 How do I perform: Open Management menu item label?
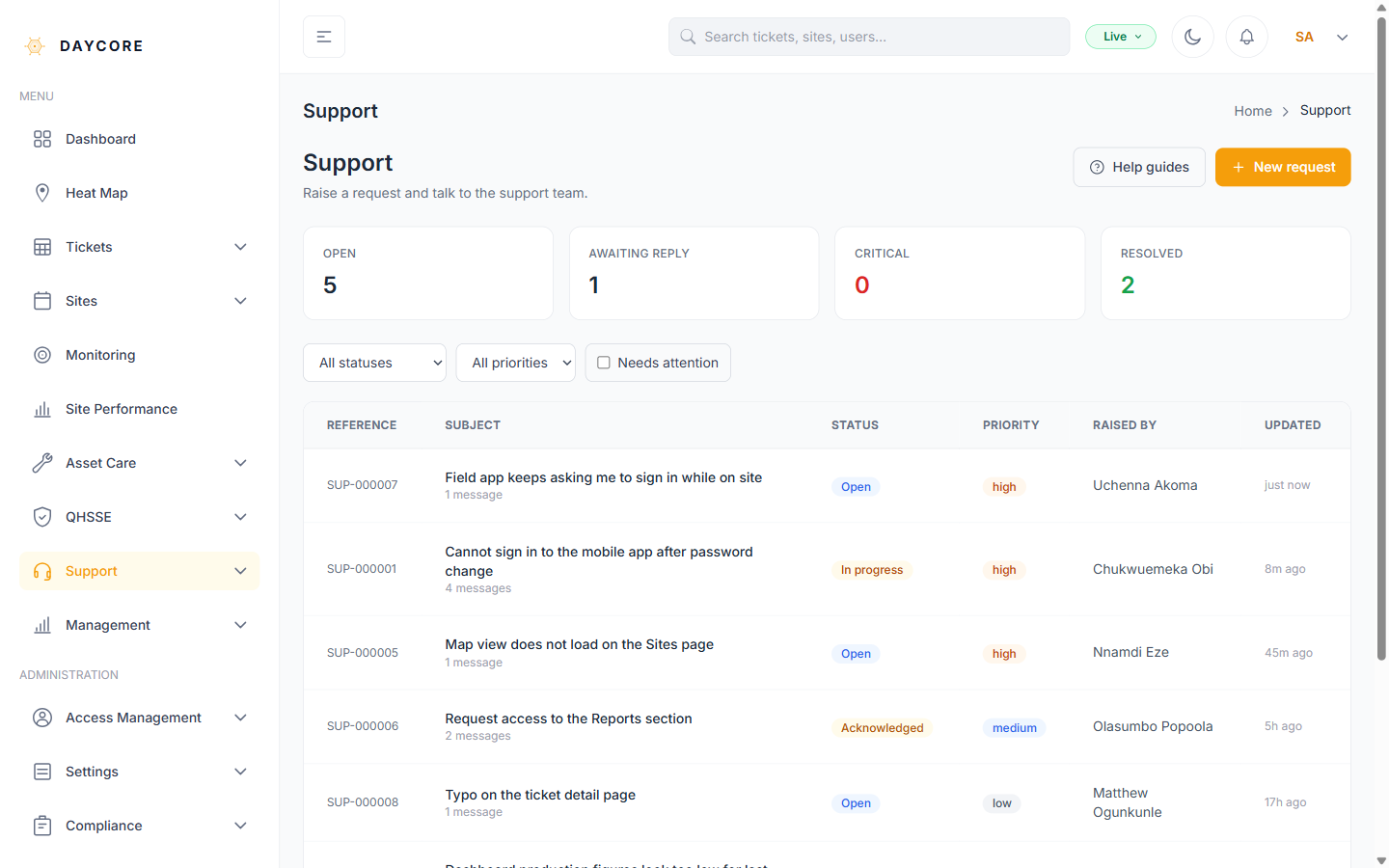[108, 625]
